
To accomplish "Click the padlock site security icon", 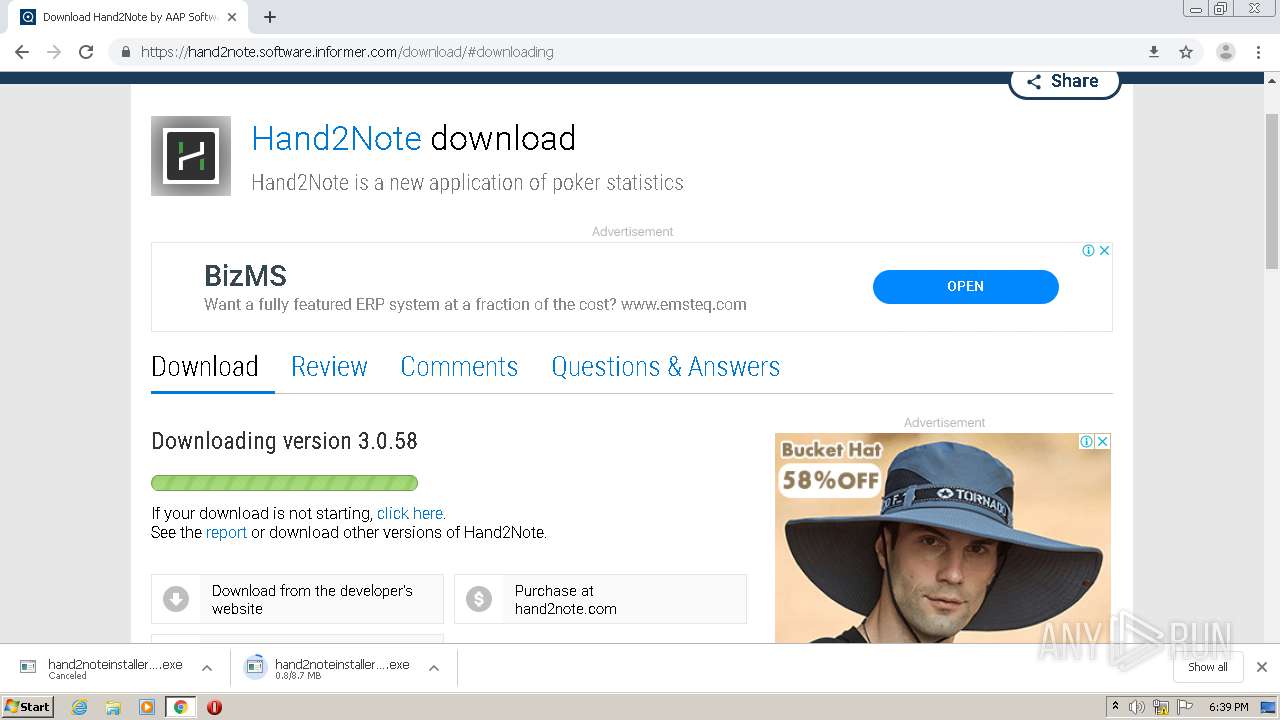I will (x=125, y=52).
